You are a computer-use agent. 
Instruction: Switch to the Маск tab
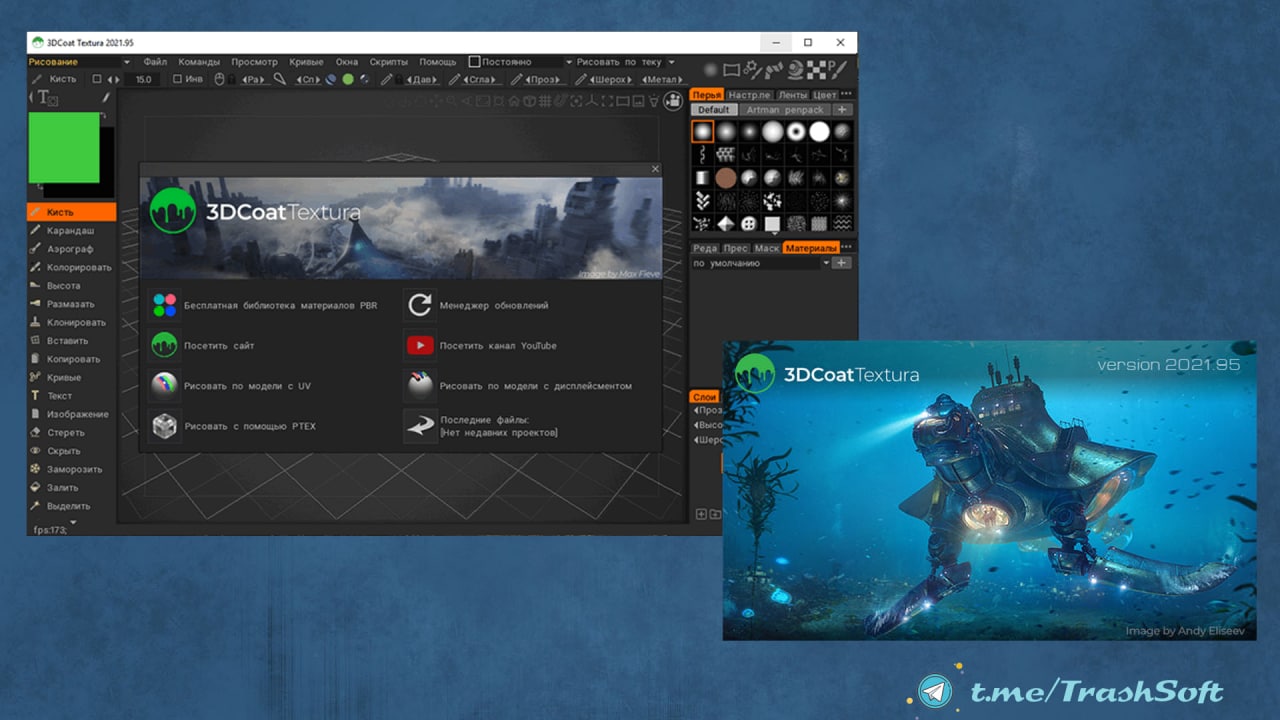[x=766, y=248]
